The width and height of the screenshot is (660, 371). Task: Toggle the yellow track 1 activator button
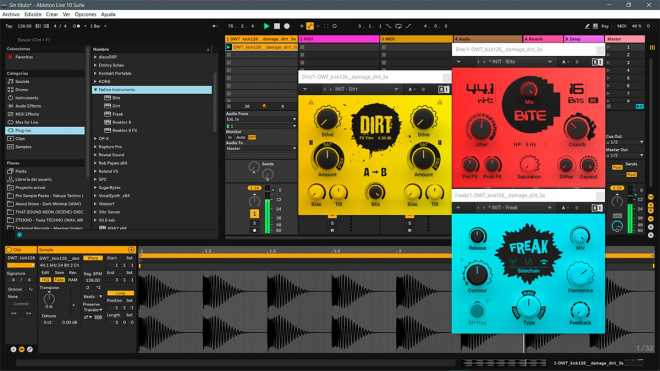click(x=254, y=214)
